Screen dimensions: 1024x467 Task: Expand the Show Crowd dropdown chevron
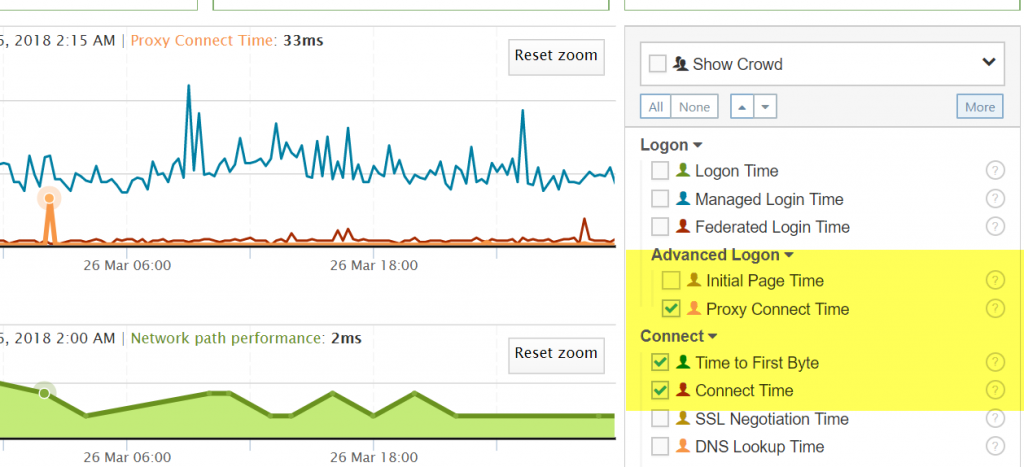(x=989, y=63)
